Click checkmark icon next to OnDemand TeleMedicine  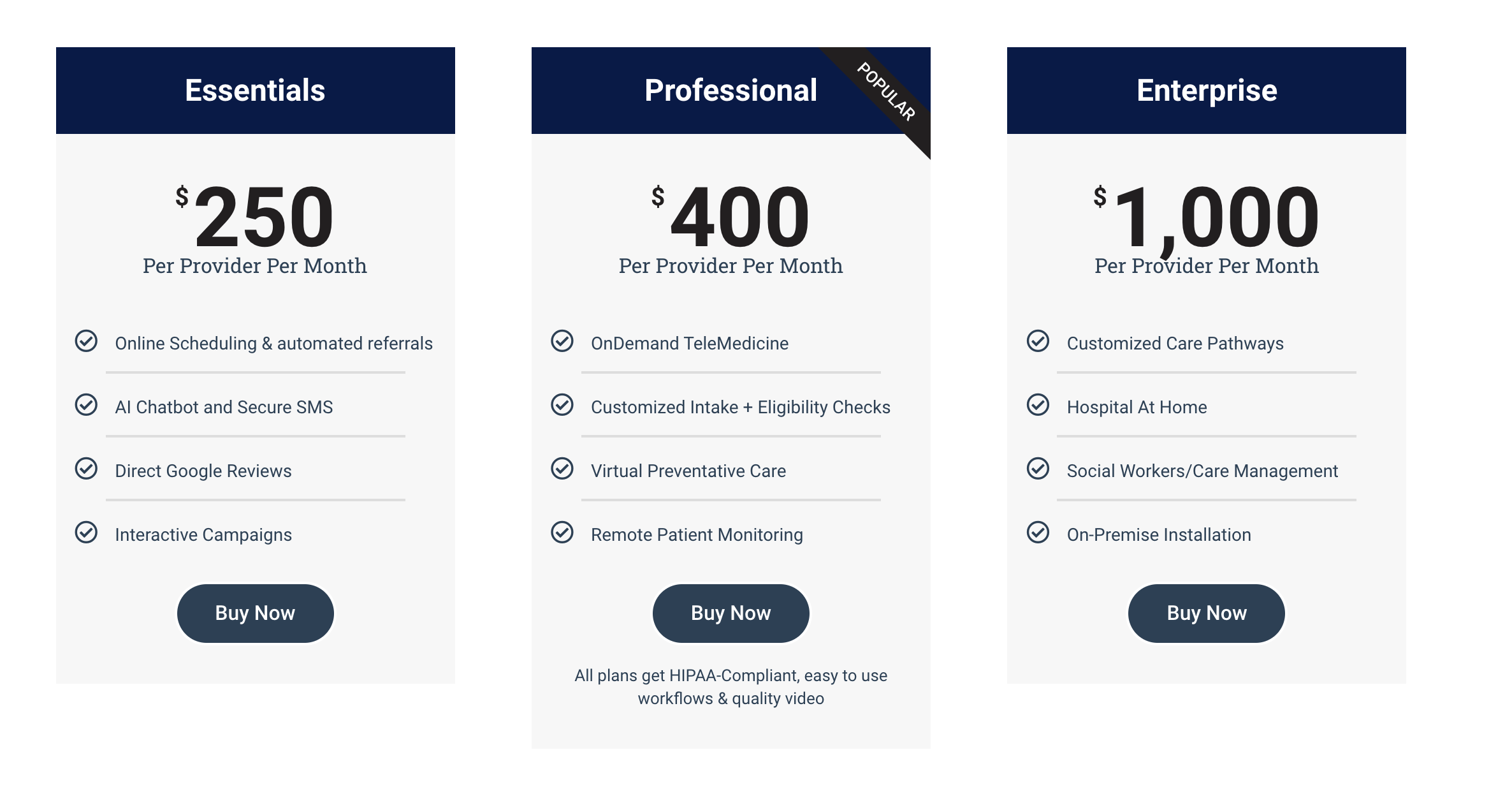(562, 341)
